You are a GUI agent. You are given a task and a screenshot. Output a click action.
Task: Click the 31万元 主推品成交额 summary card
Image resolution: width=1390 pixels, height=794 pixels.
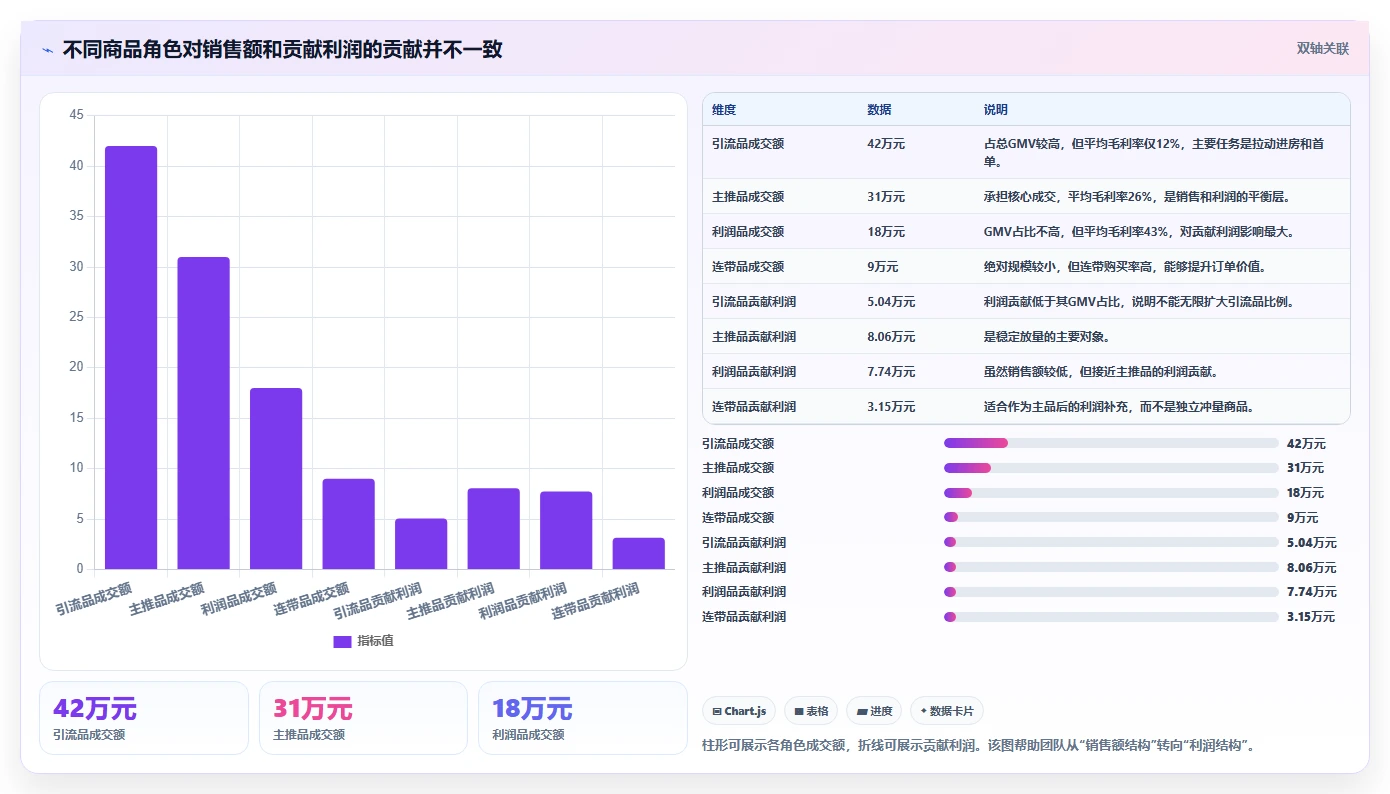click(x=363, y=718)
